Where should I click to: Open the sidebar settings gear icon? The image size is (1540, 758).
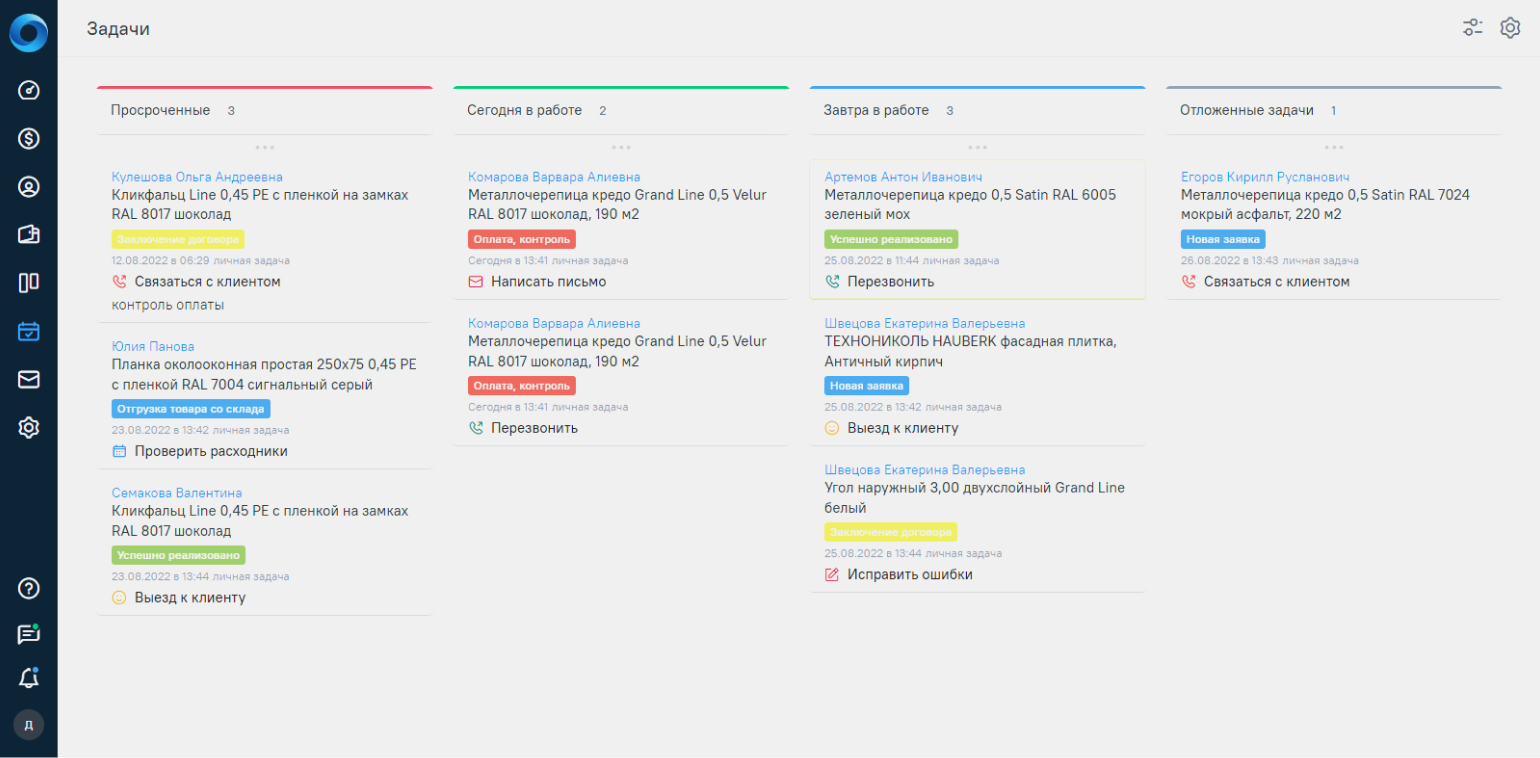29,428
